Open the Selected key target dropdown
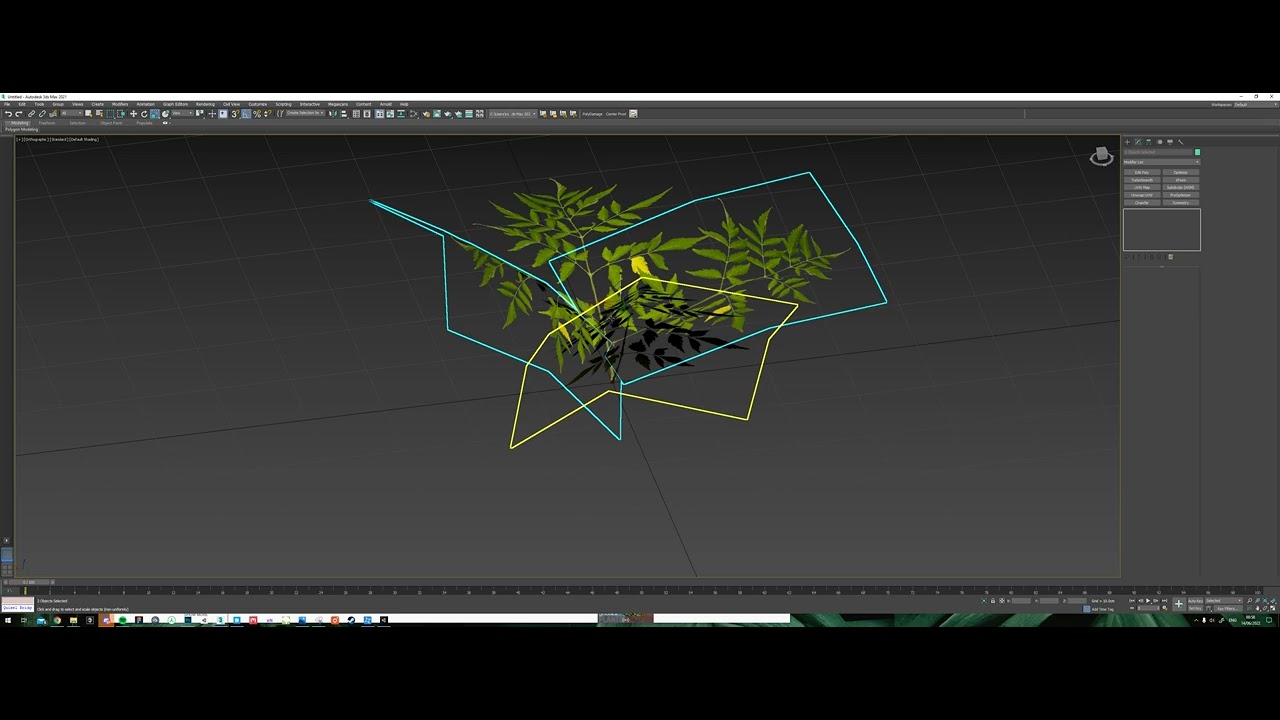 point(1224,601)
